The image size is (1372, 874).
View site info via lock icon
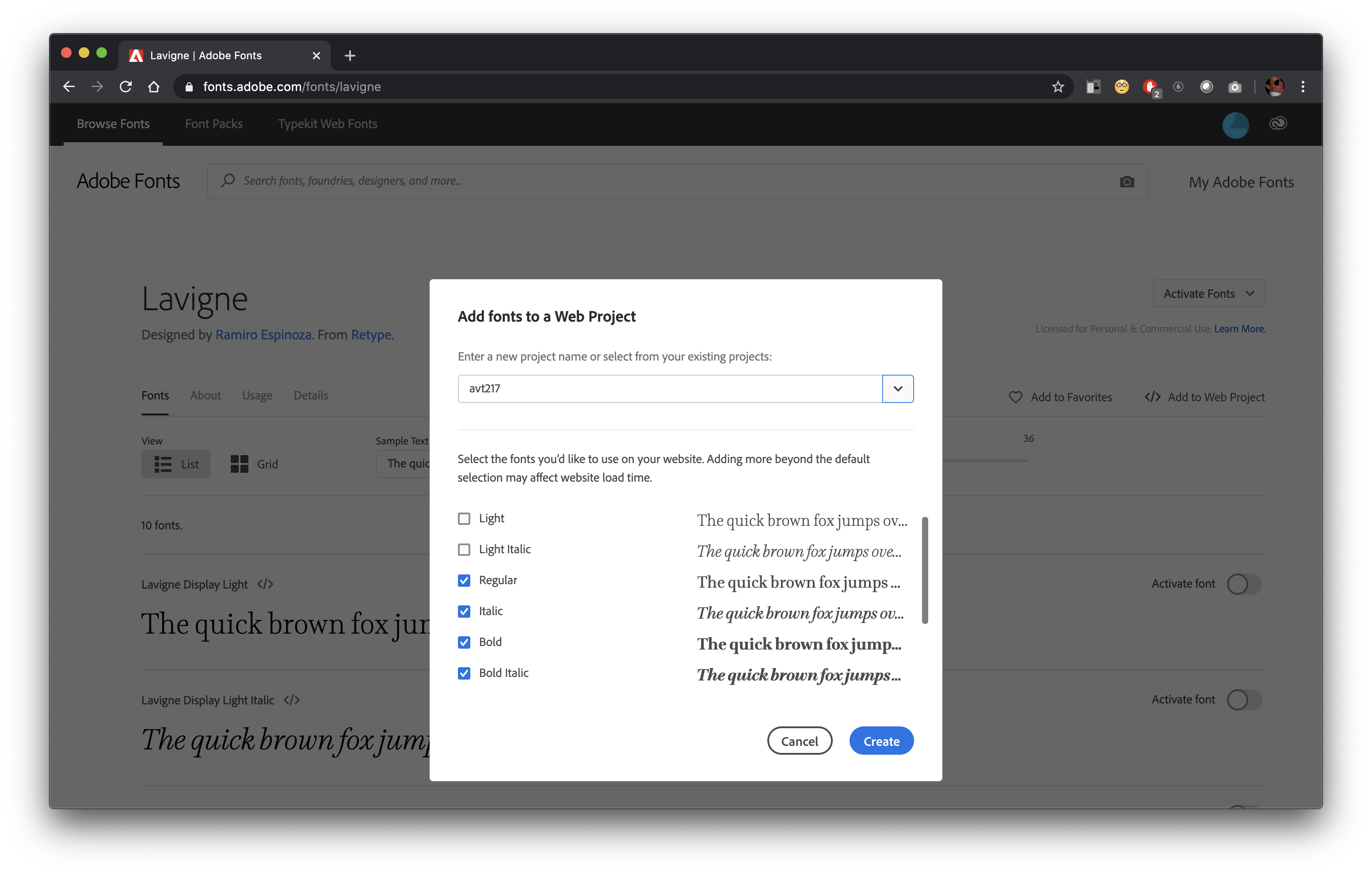189,87
